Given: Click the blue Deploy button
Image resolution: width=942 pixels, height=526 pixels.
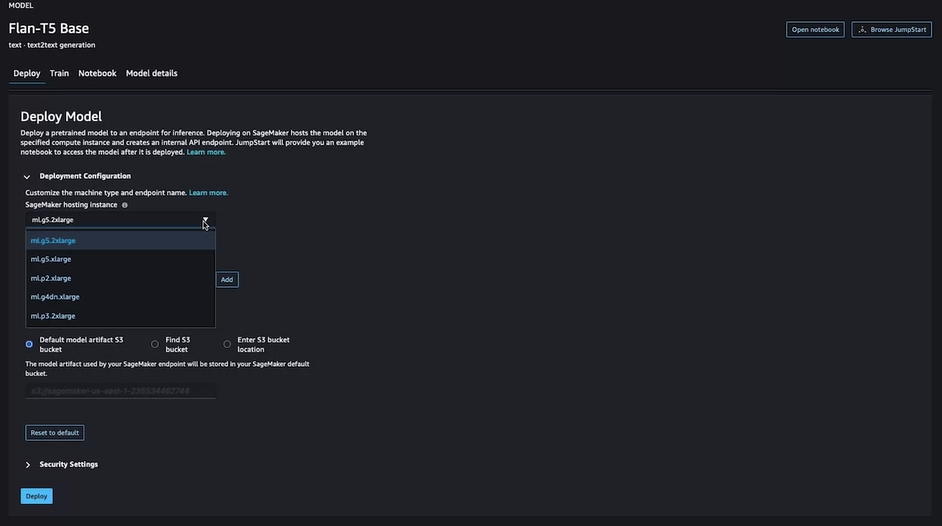Looking at the screenshot, I should point(37,496).
